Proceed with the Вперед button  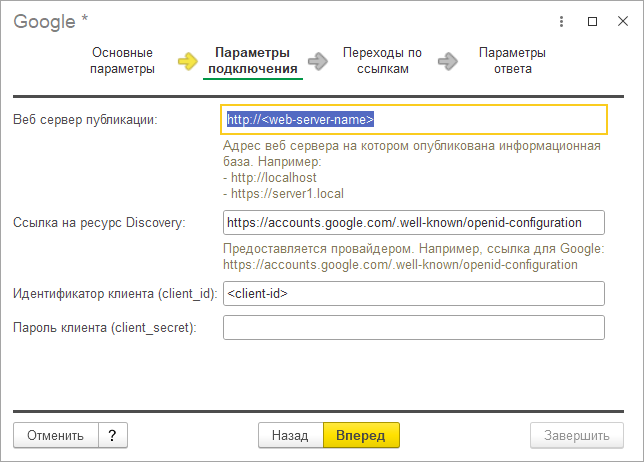361,436
